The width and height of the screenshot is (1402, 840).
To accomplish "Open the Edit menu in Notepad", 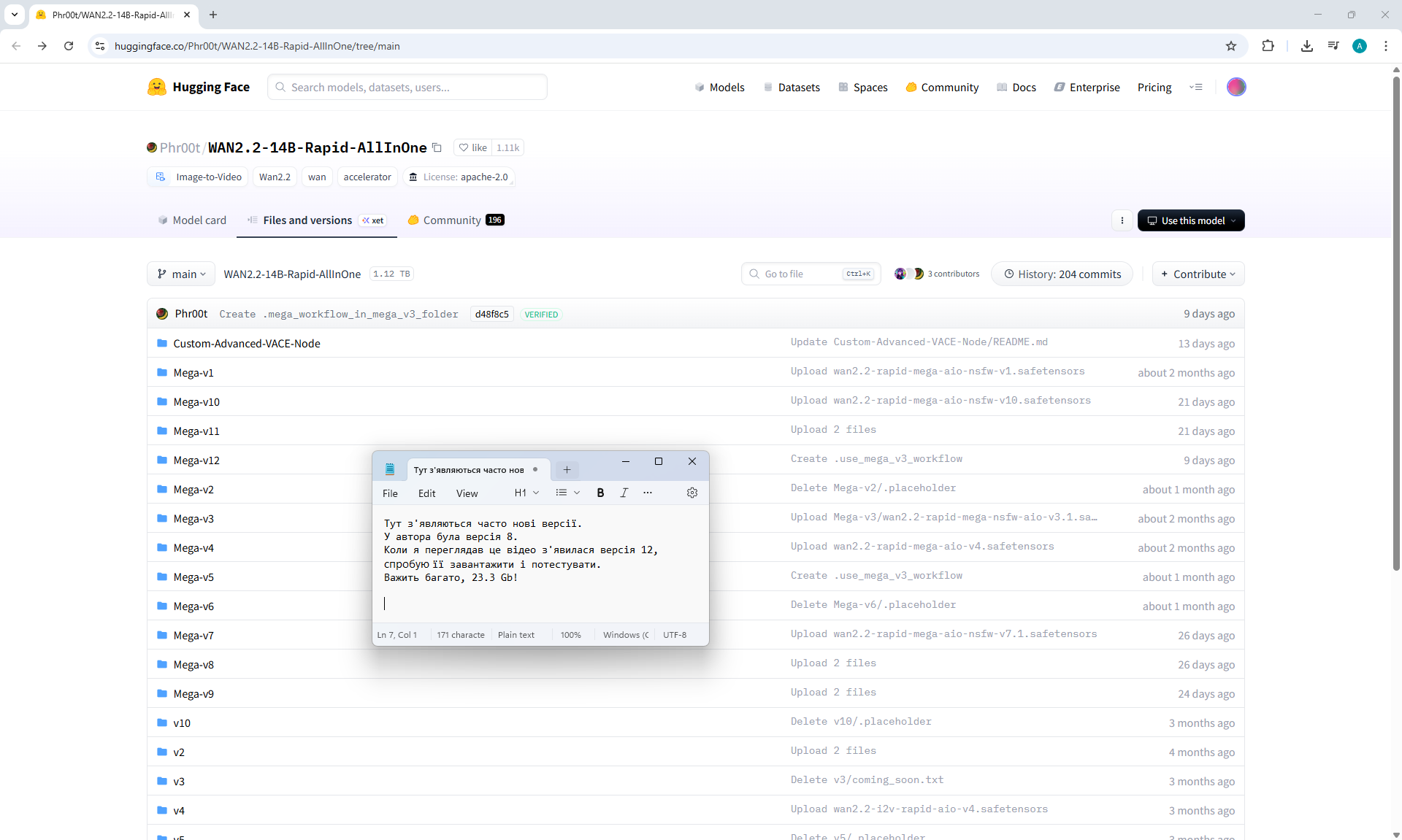I will tap(426, 493).
